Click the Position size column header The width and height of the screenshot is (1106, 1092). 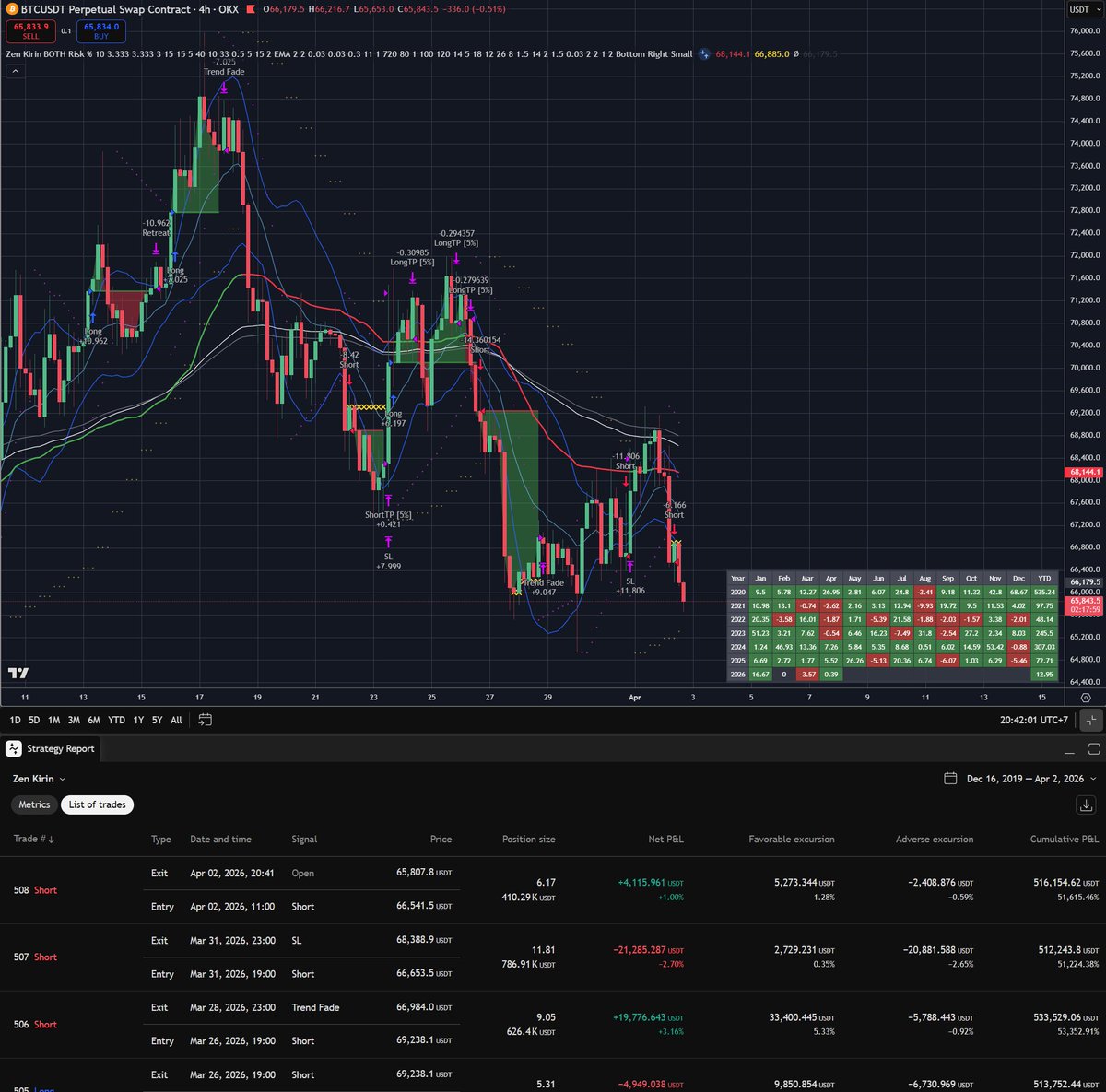(529, 840)
